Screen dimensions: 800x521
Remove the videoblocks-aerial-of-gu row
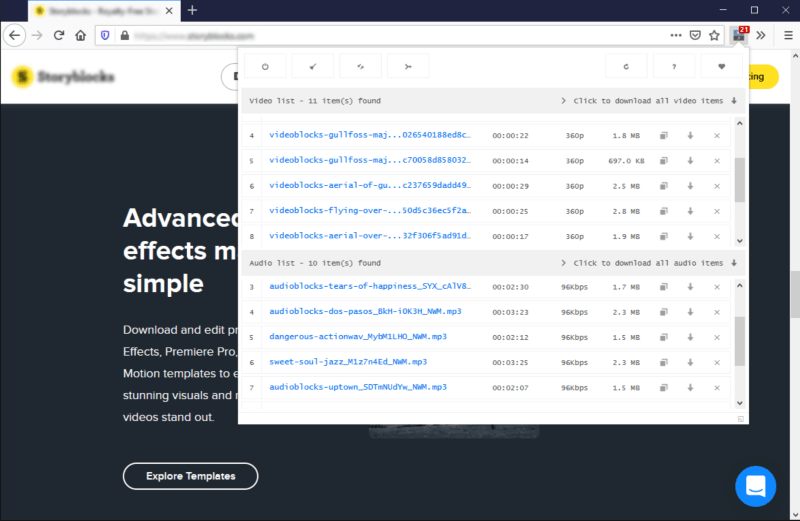coord(717,186)
